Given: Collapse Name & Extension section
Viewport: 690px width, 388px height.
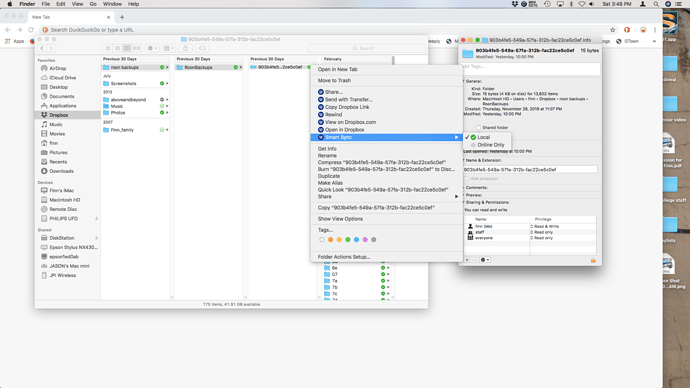Looking at the screenshot, I should click(464, 161).
